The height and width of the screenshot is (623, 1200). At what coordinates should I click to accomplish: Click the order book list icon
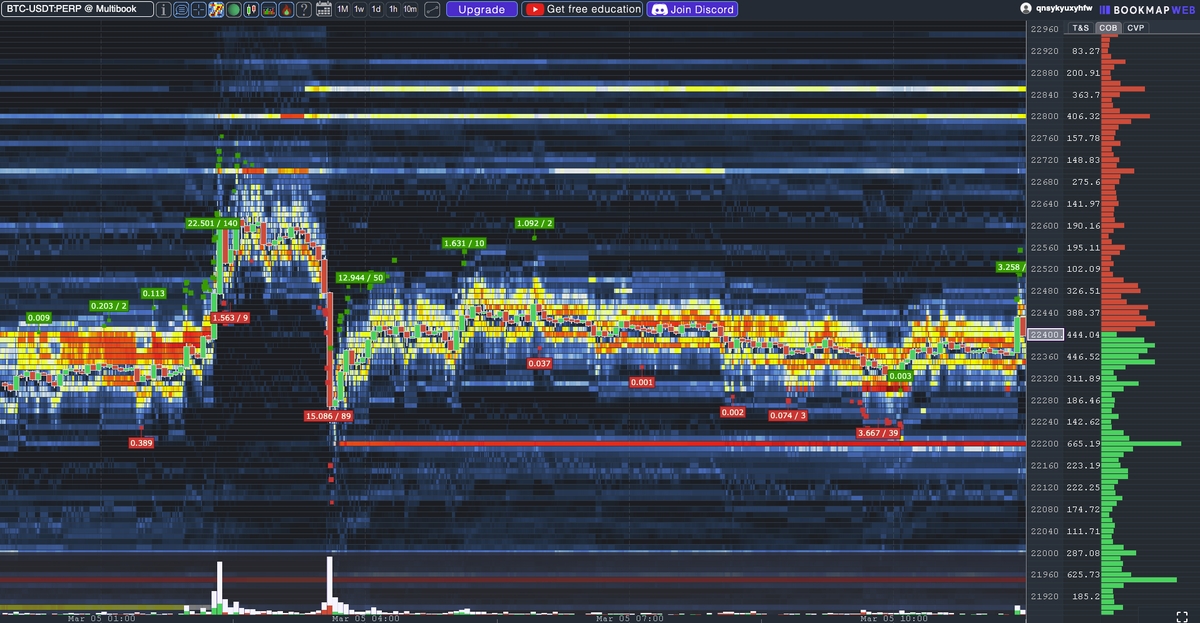tap(181, 9)
